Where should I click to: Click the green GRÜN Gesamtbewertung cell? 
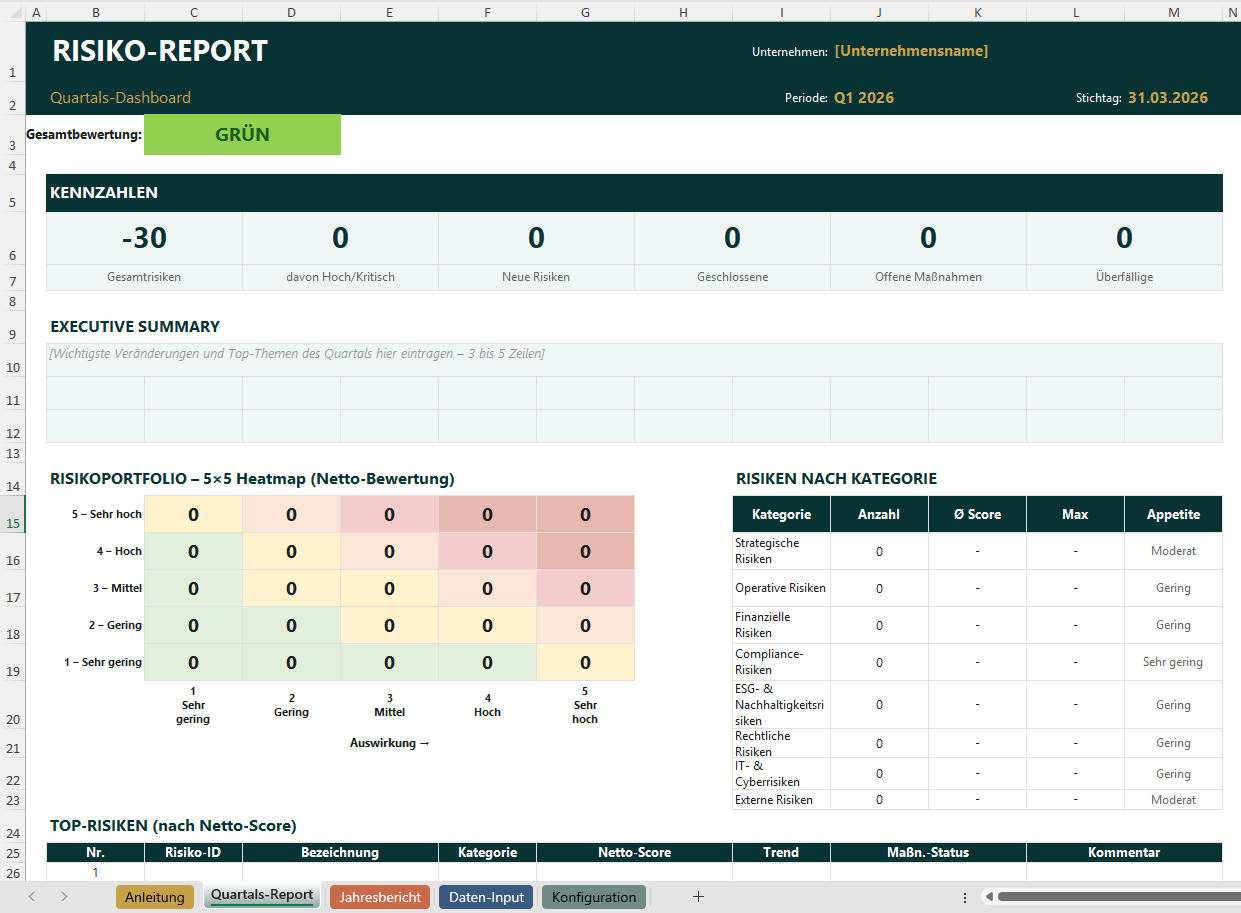coord(242,134)
